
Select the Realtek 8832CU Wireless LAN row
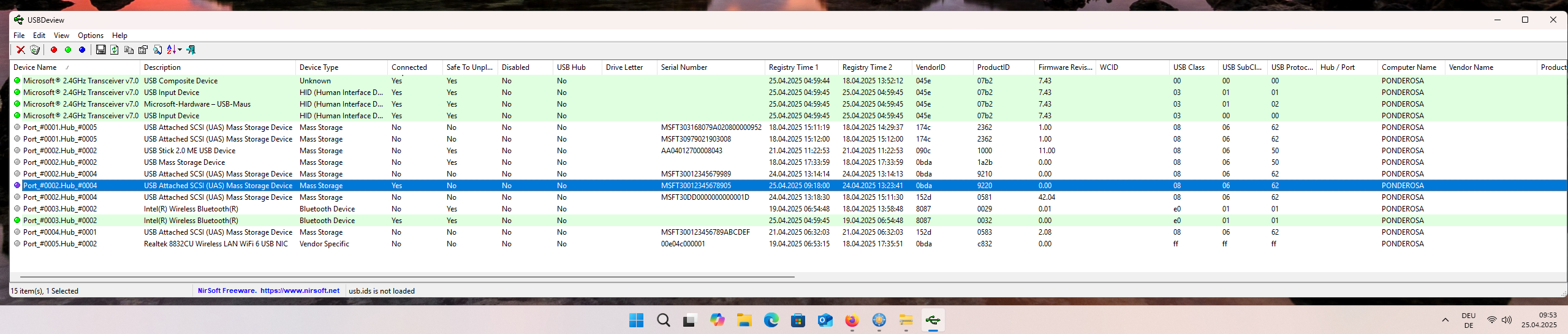tap(789, 244)
